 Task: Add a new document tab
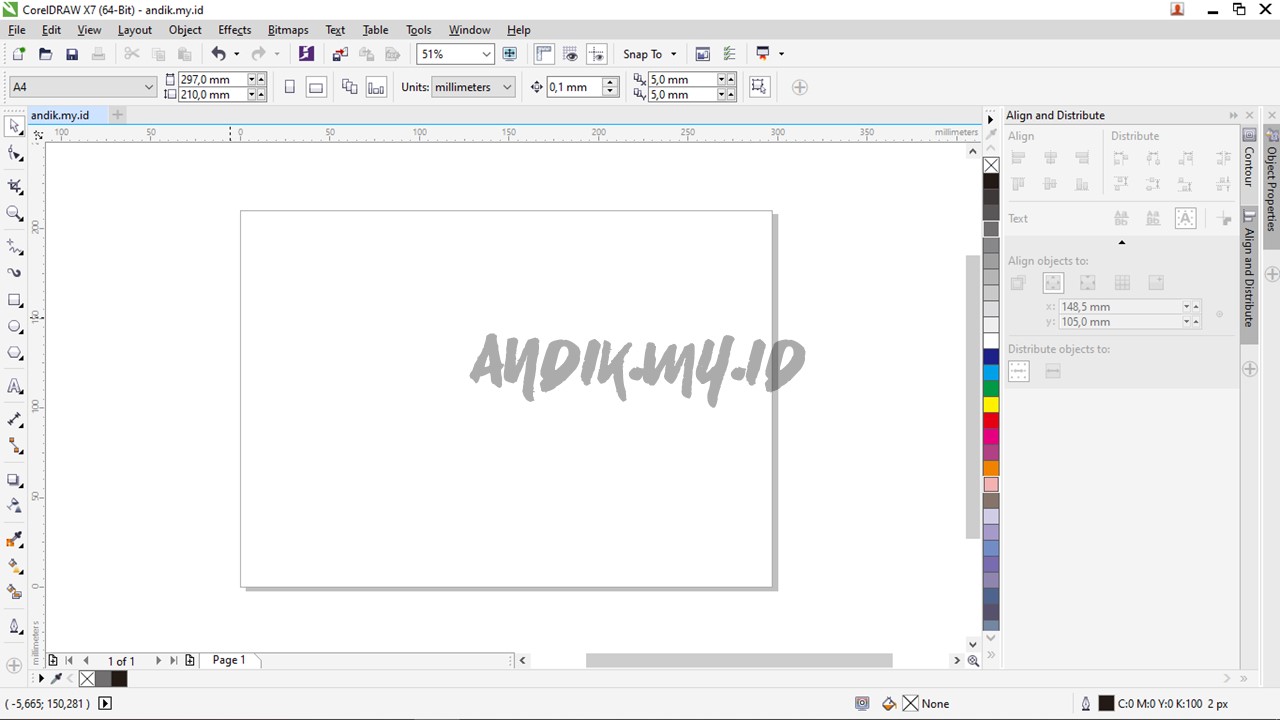[117, 115]
